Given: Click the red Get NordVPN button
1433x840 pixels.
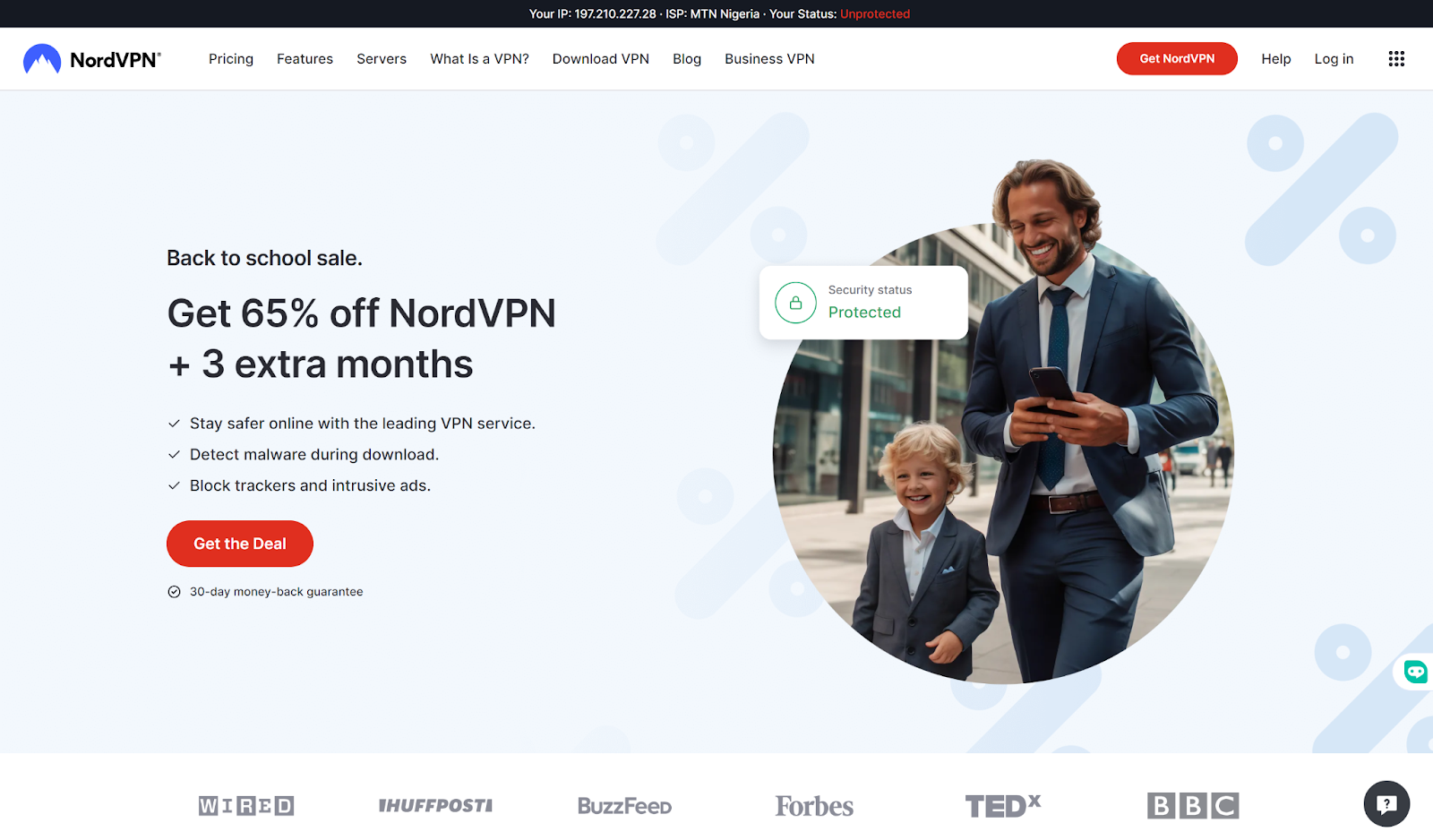Looking at the screenshot, I should (x=1177, y=59).
